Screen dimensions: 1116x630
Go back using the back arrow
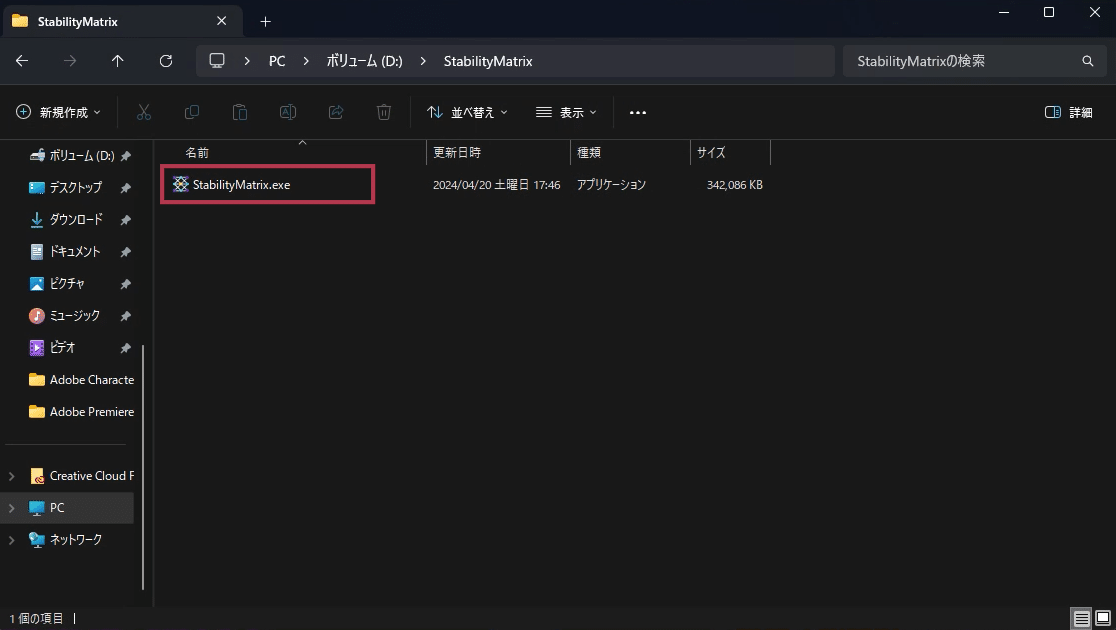(22, 61)
